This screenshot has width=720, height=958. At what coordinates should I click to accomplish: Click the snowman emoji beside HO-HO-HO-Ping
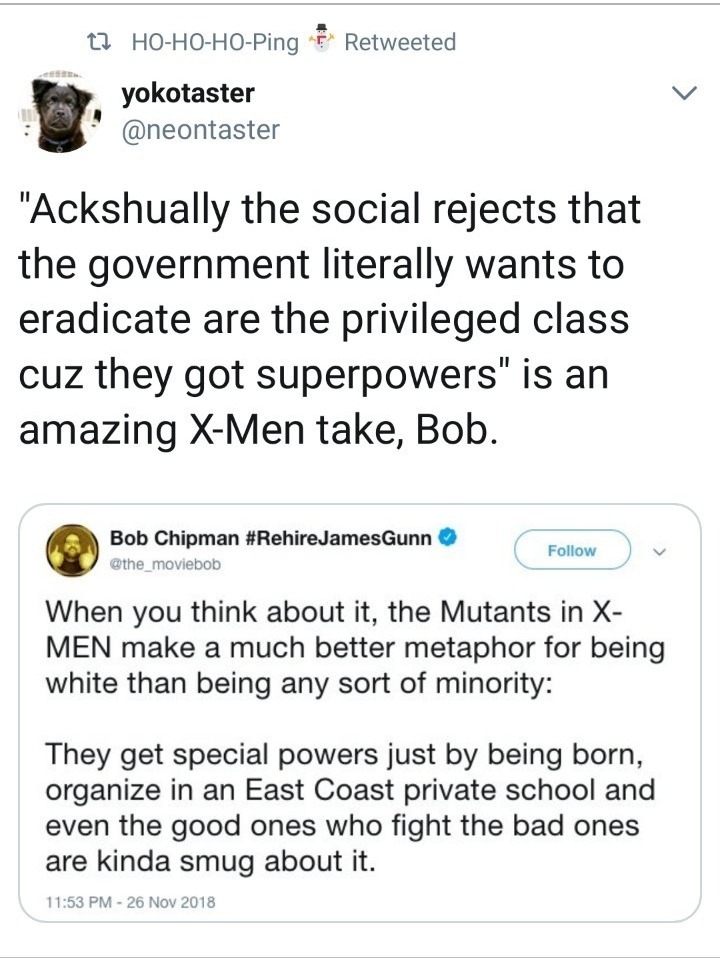click(x=320, y=39)
